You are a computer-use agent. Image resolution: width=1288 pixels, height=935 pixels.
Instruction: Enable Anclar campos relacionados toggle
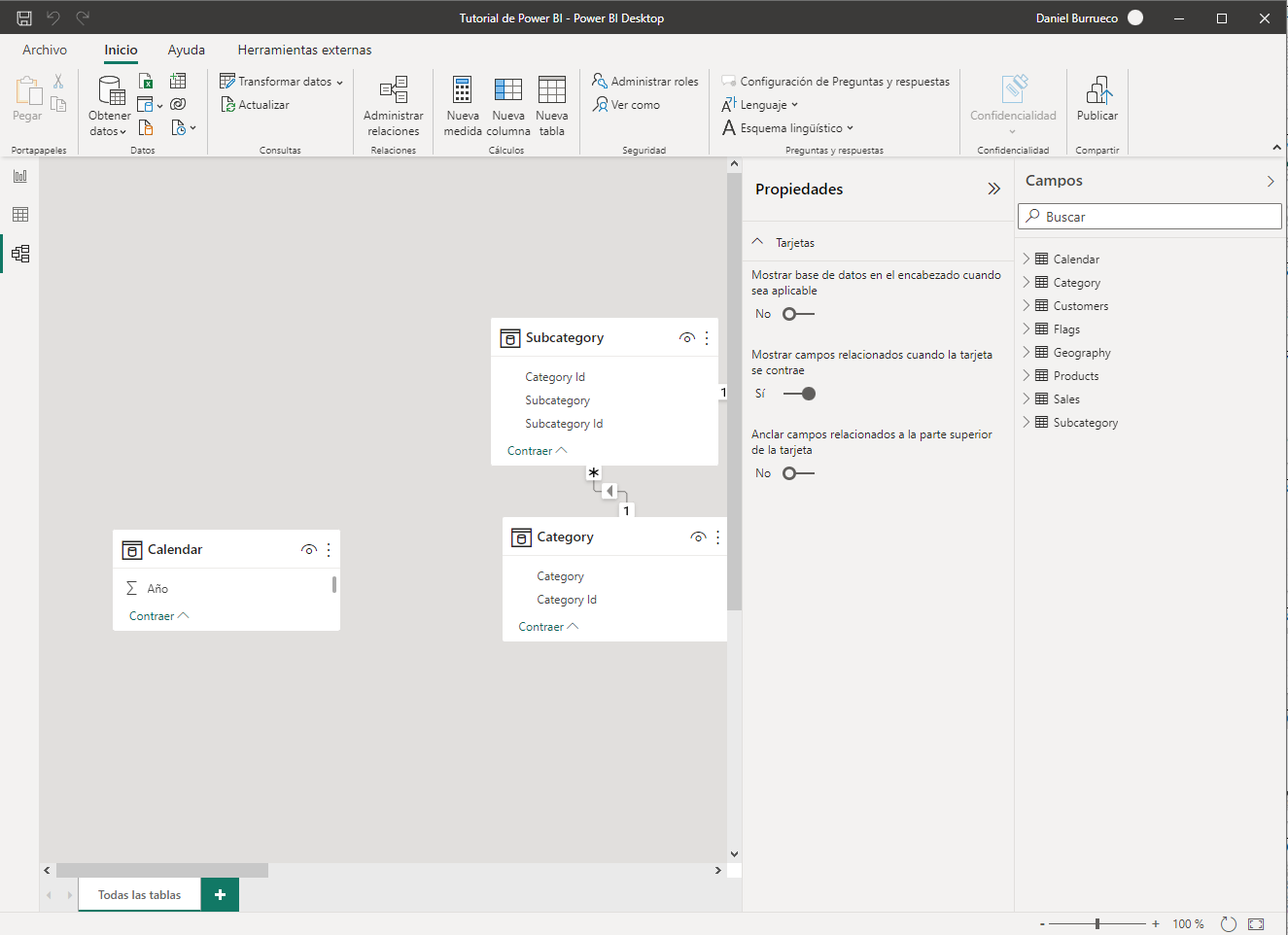click(798, 473)
